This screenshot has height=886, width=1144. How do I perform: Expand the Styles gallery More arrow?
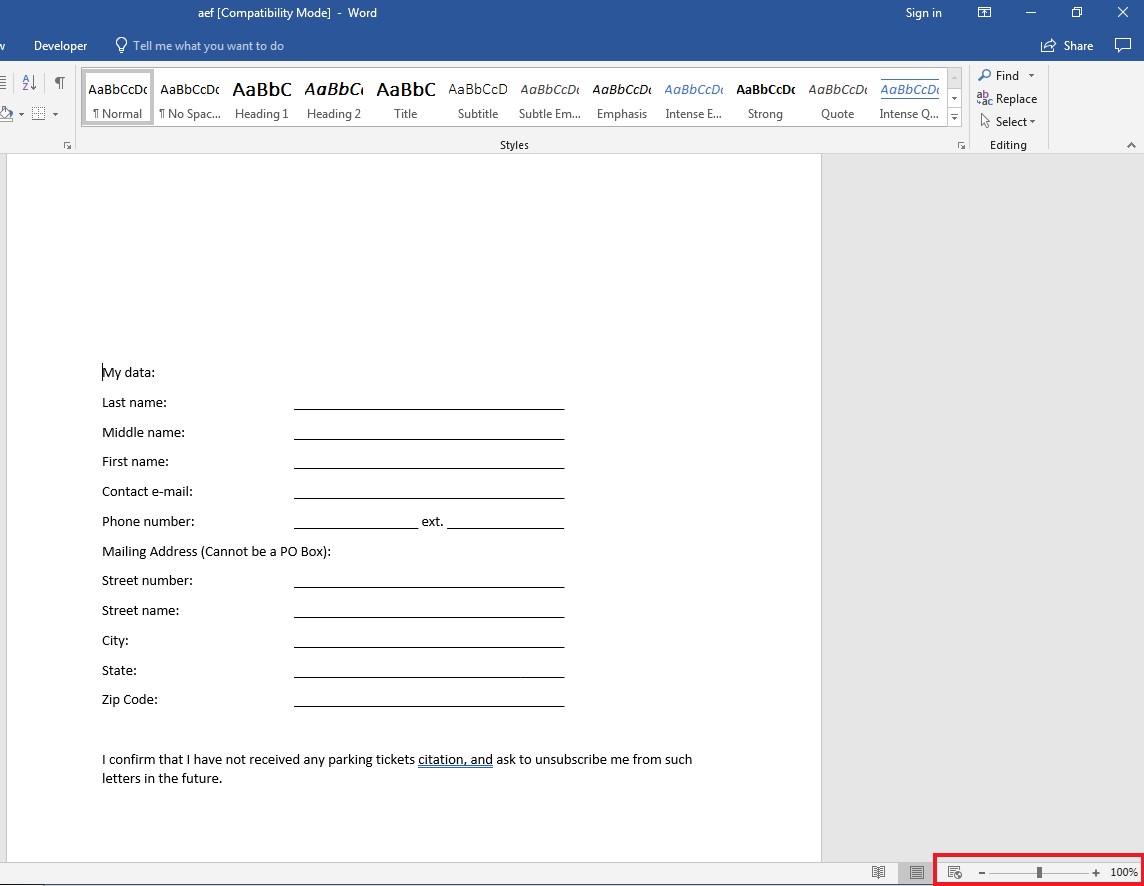(x=954, y=118)
